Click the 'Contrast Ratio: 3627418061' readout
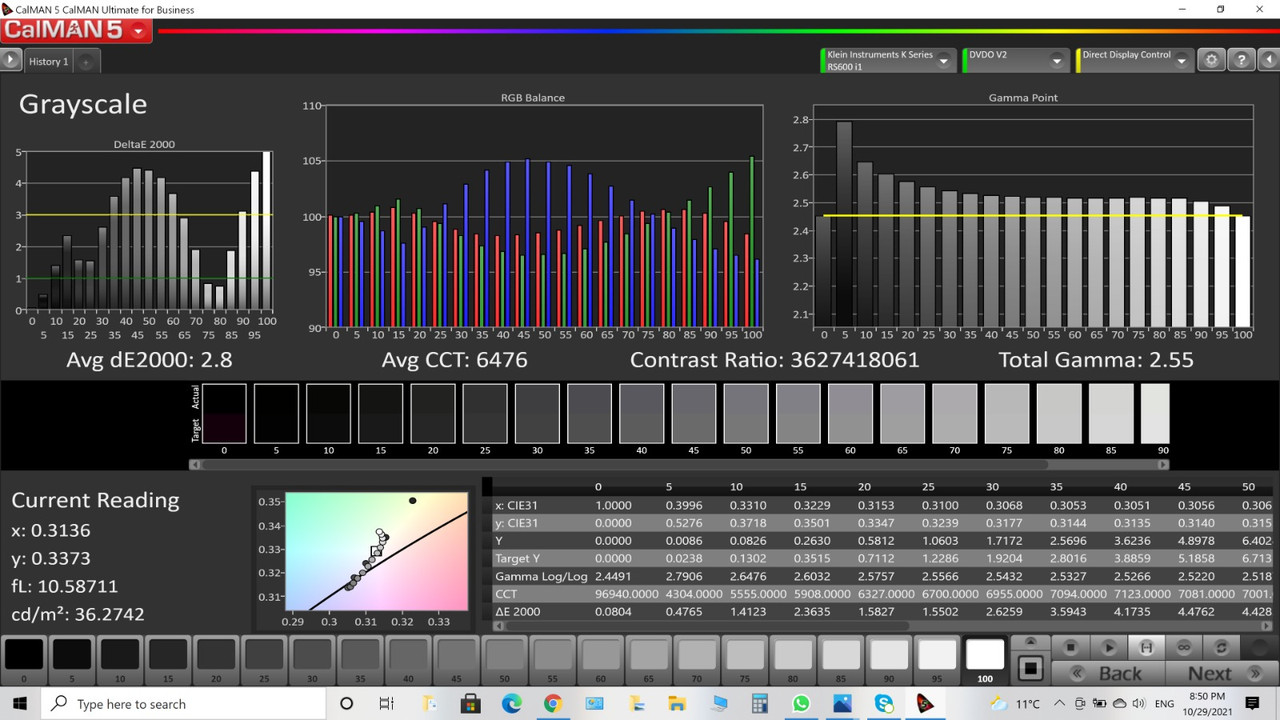 (x=774, y=360)
